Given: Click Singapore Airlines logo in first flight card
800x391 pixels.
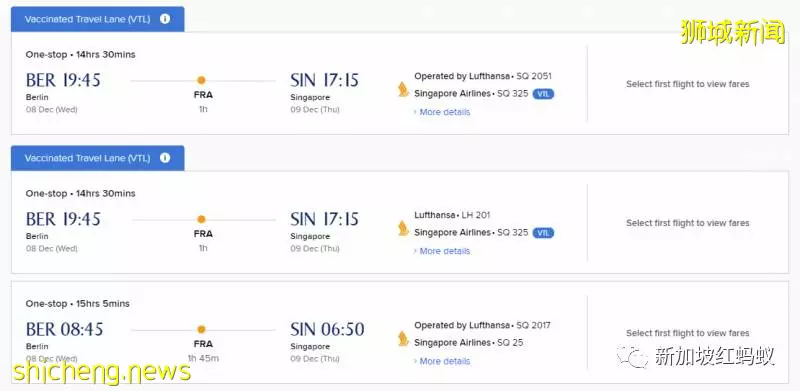Looking at the screenshot, I should pyautogui.click(x=403, y=89).
